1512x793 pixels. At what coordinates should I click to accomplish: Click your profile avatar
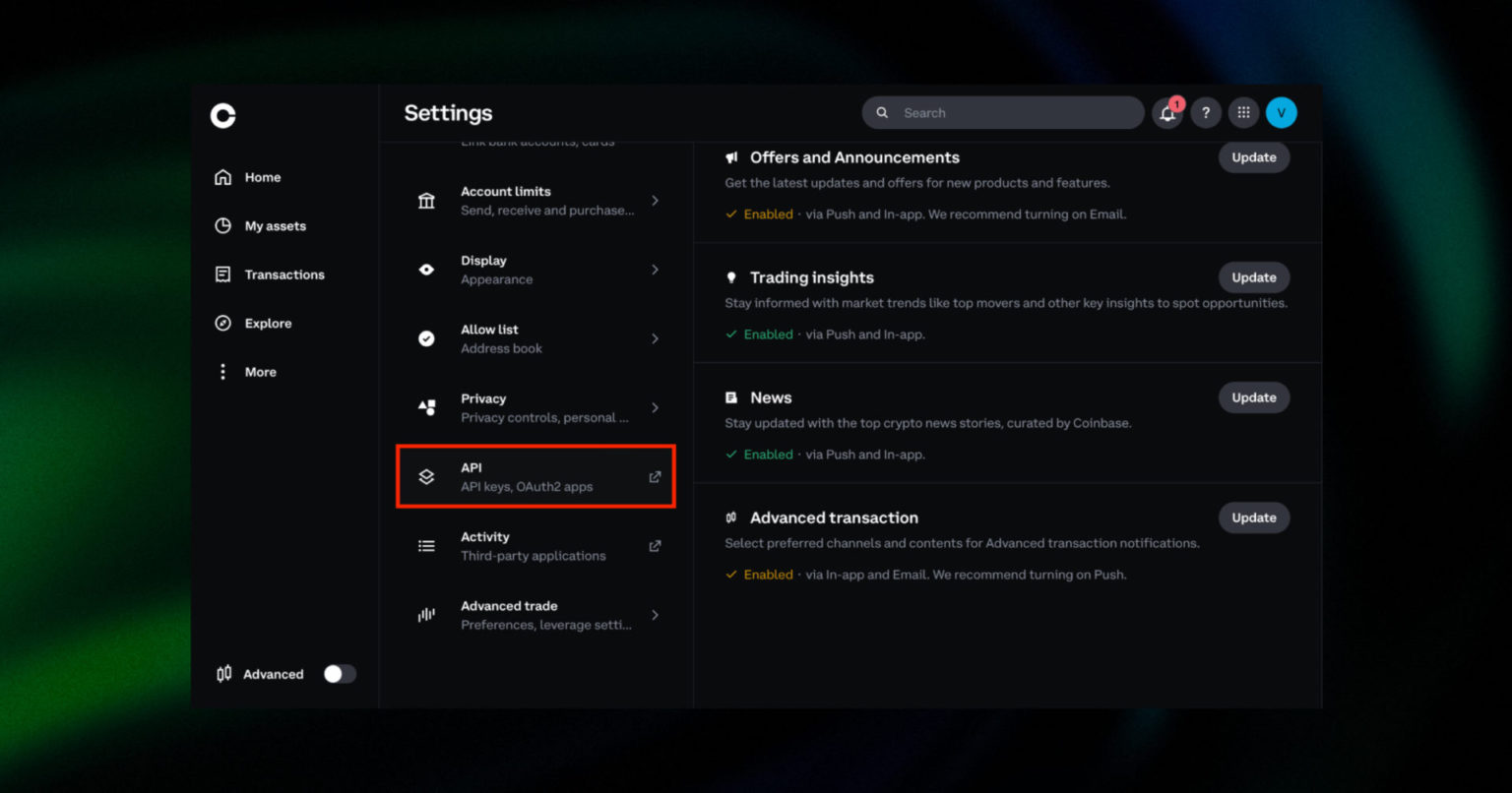pyautogui.click(x=1282, y=112)
